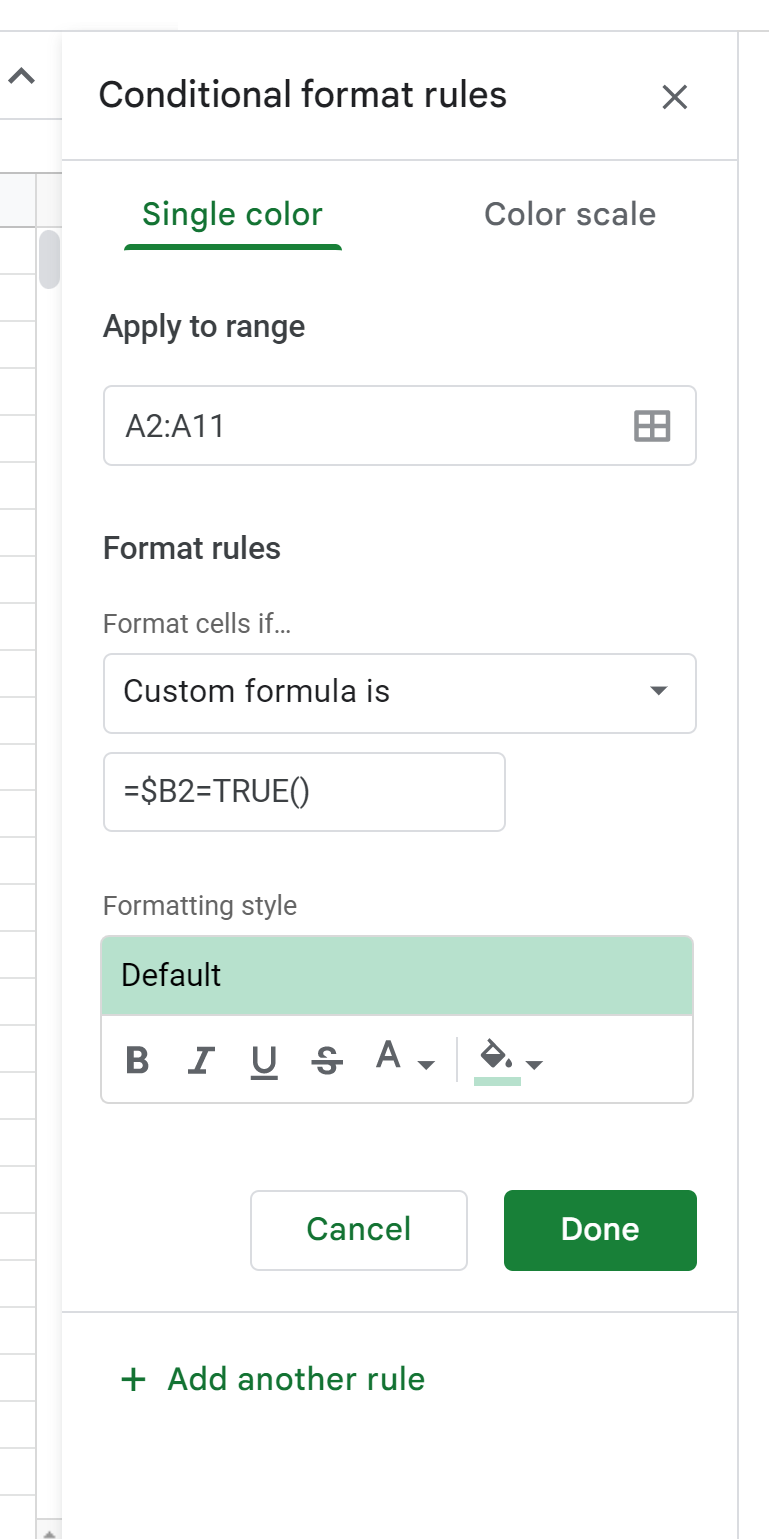Select data range grid icon
This screenshot has height=1539, width=769.
(652, 426)
